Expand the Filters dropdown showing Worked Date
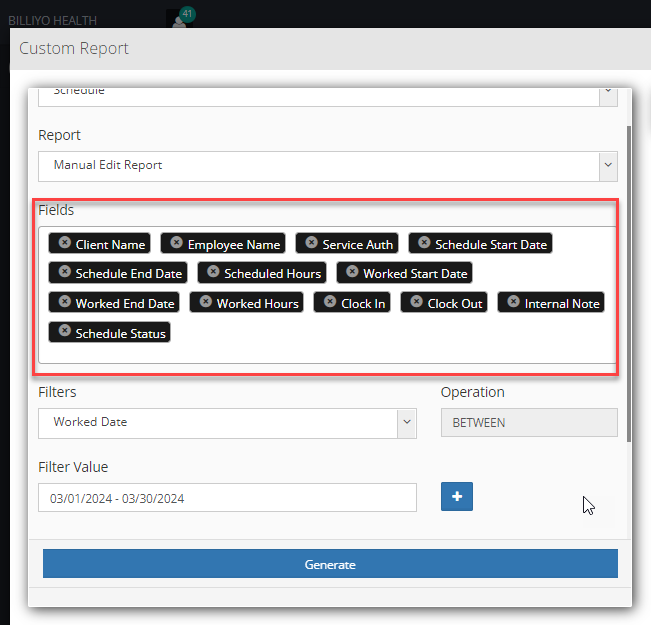 click(x=227, y=423)
